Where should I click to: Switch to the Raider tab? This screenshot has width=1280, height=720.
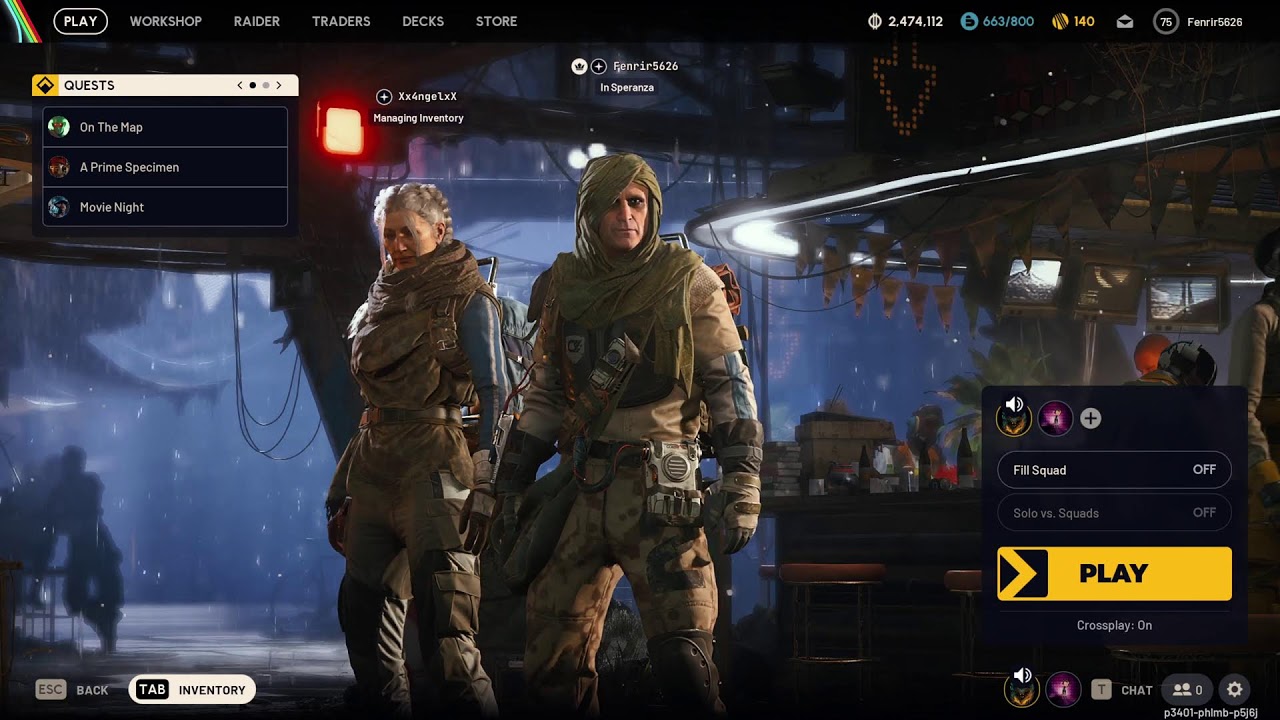pos(257,21)
